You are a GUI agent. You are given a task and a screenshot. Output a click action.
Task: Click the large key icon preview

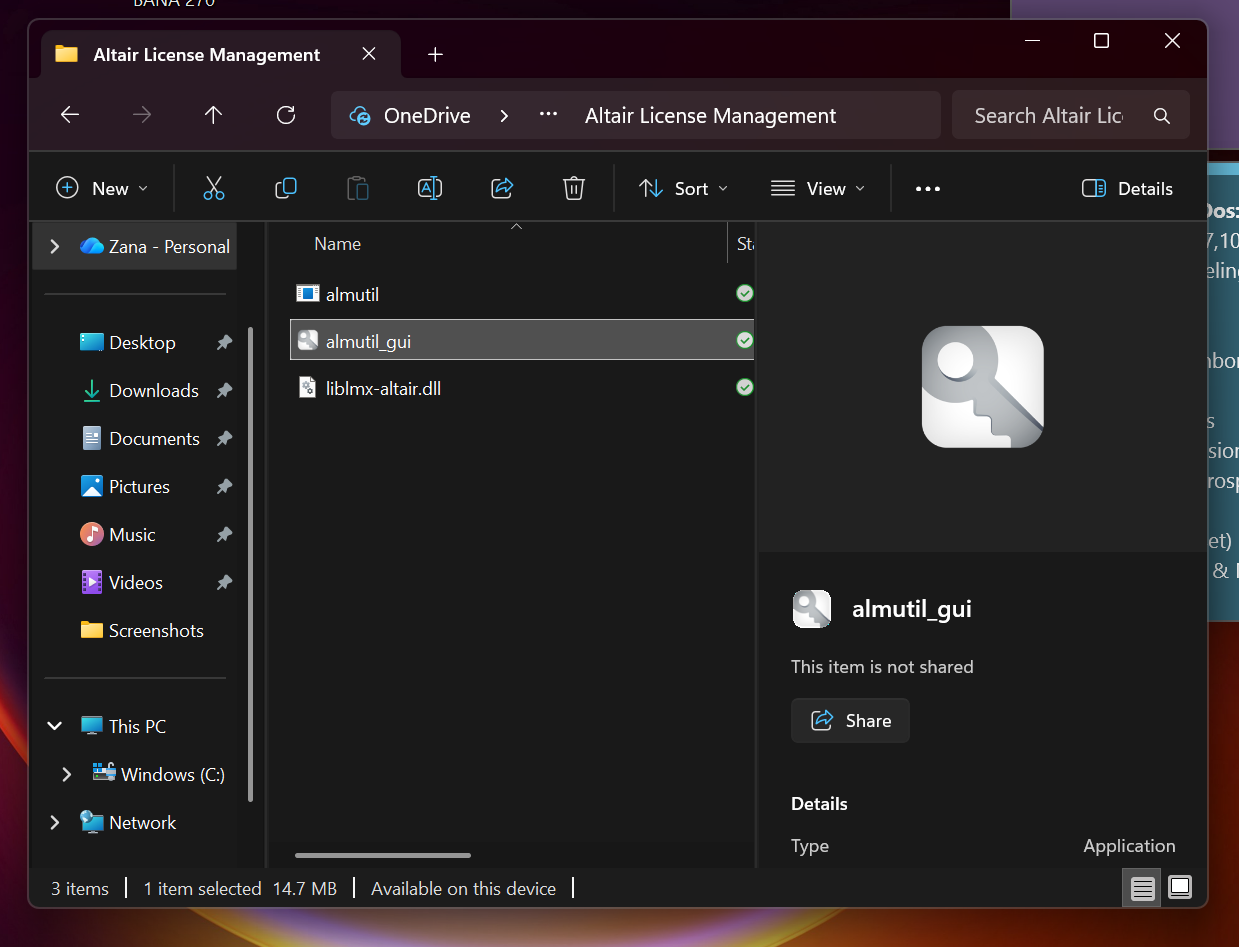[982, 386]
